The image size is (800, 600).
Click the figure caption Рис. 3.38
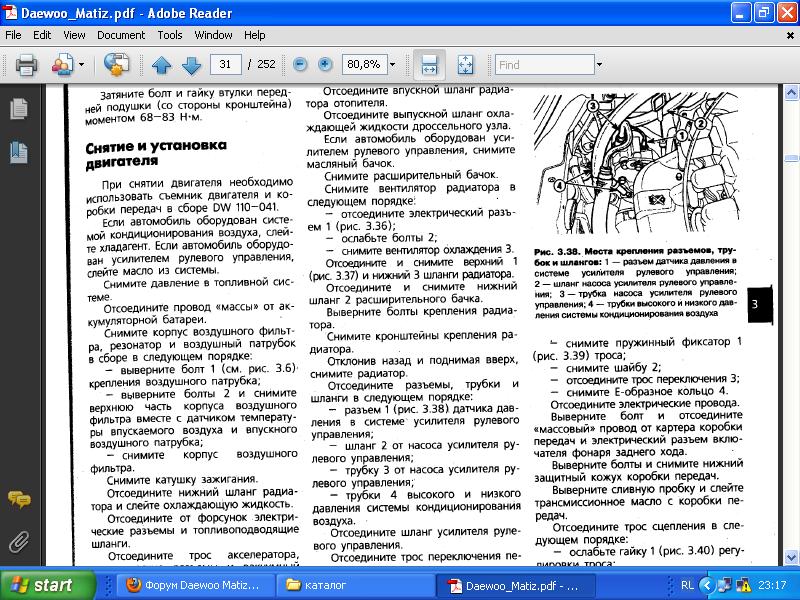(636, 283)
